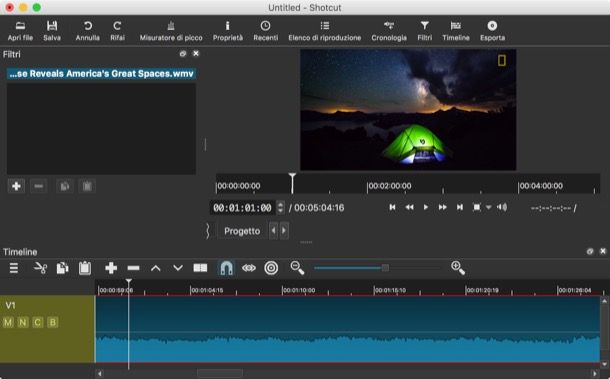Paste filters button in Filtri panel

[87, 186]
